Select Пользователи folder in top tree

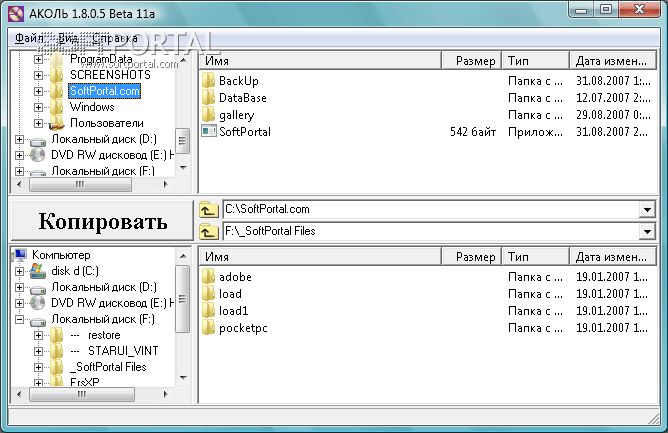coord(107,123)
